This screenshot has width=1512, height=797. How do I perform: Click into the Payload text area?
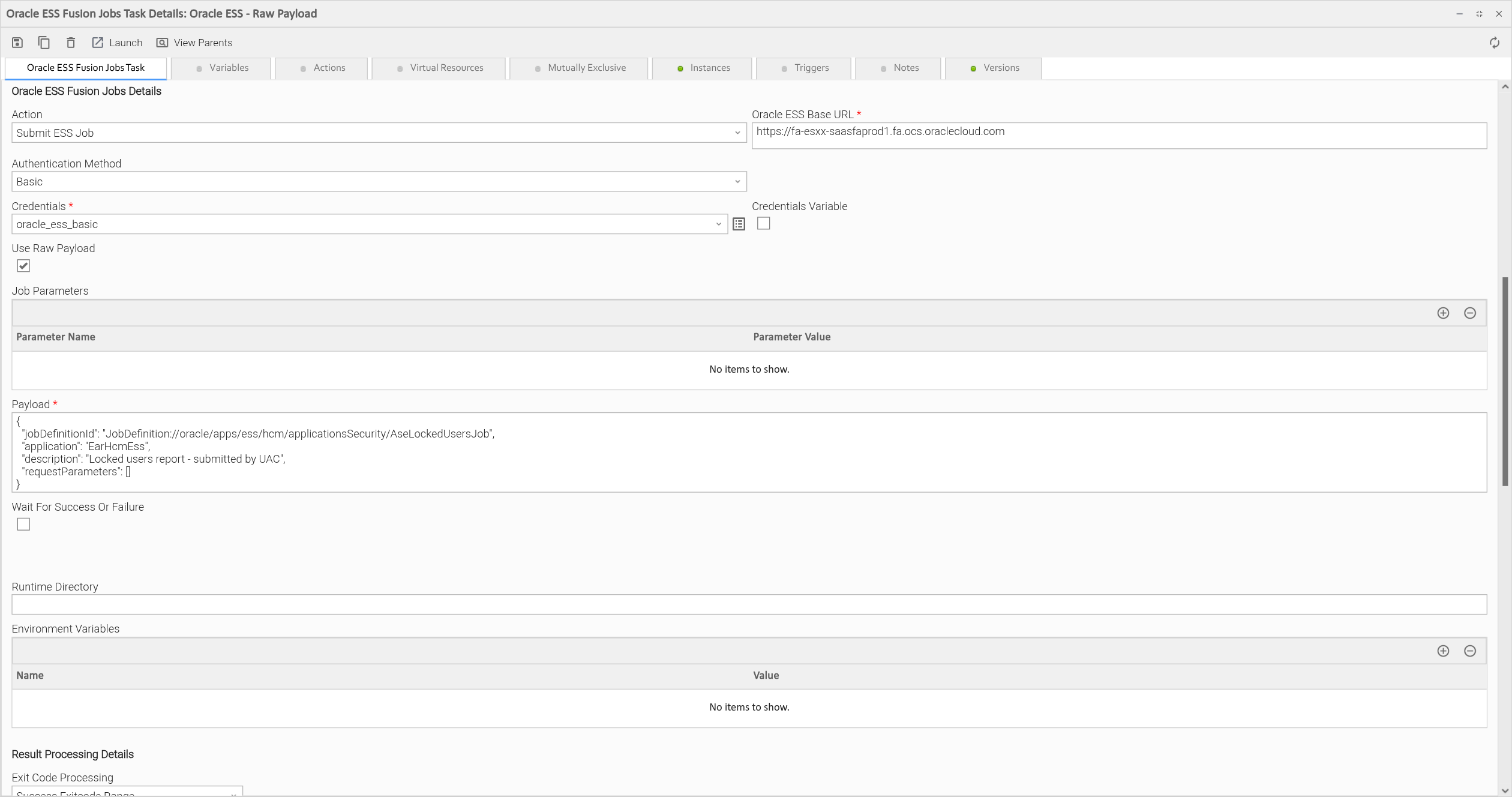pyautogui.click(x=749, y=453)
